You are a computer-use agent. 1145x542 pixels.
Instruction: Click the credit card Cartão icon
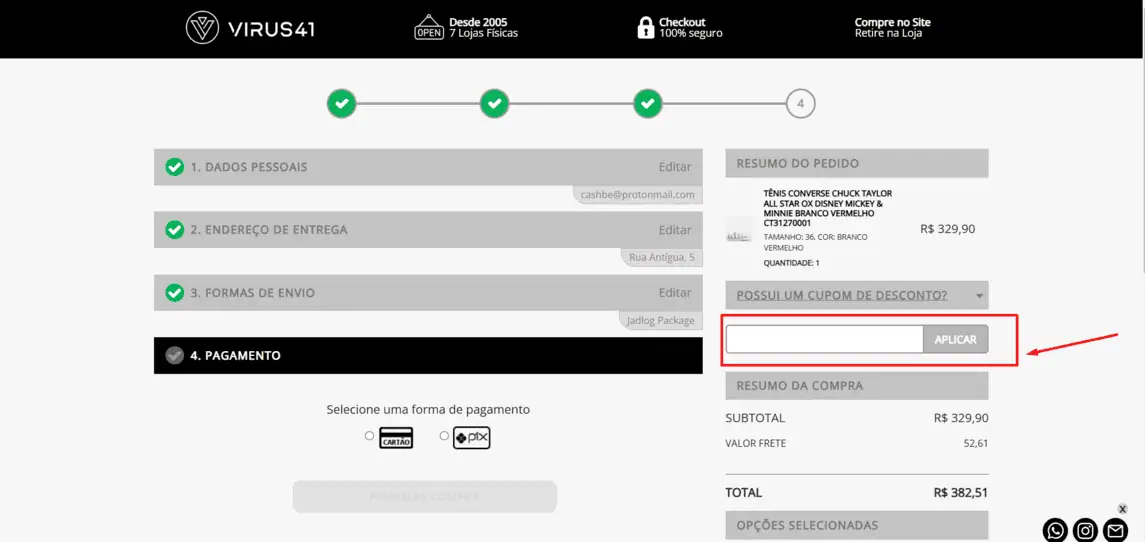click(396, 438)
